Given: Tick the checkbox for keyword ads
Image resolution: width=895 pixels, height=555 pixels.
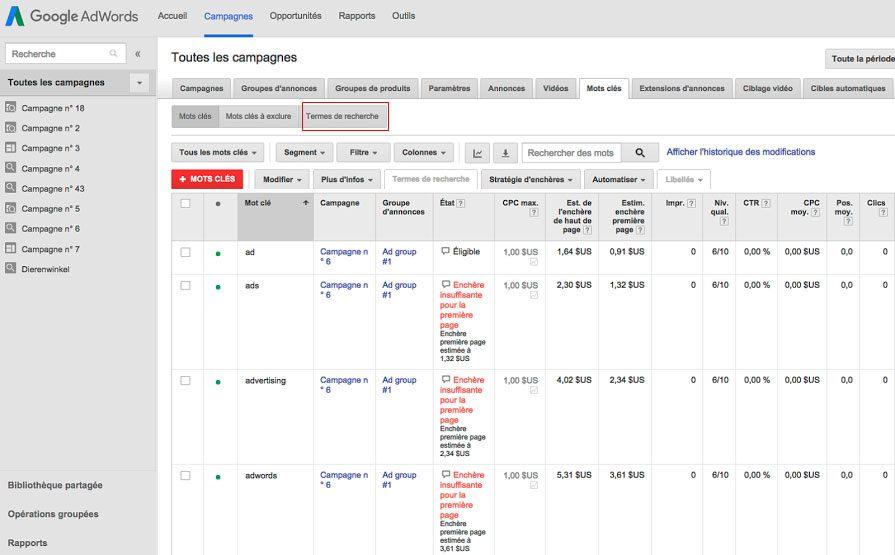Looking at the screenshot, I should [186, 285].
